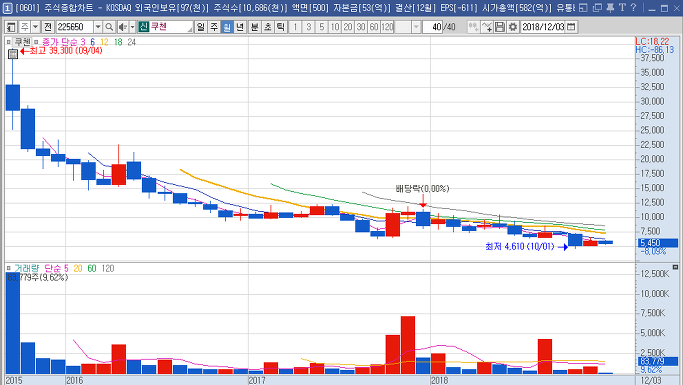Select interval 5 button
Viewport: 683px width, 385px height.
click(321, 27)
